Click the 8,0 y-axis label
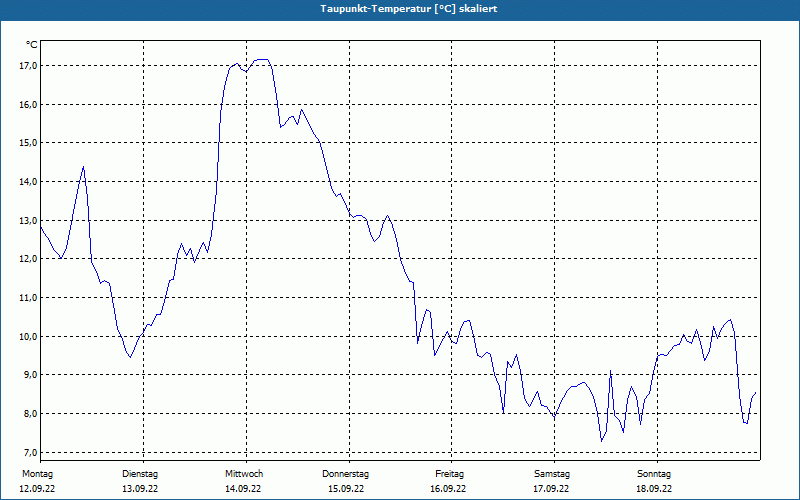The width and height of the screenshot is (800, 500). click(x=30, y=413)
